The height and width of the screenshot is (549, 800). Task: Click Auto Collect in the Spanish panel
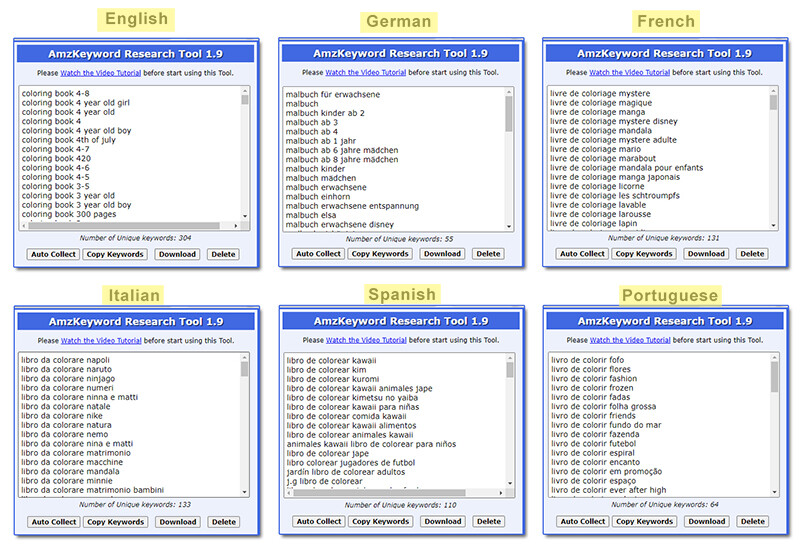(319, 521)
